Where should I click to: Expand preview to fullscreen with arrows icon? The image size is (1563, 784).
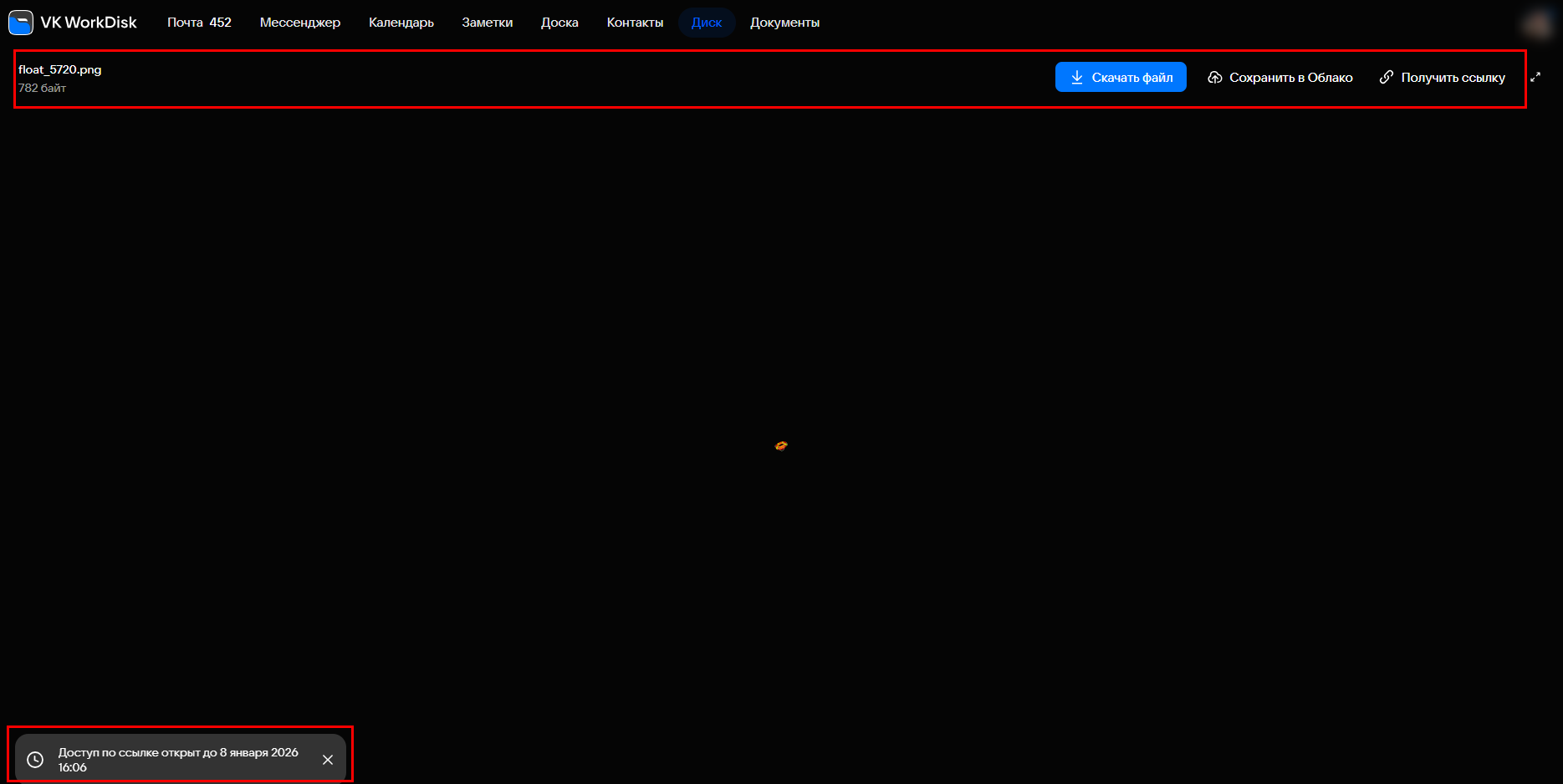coord(1535,77)
